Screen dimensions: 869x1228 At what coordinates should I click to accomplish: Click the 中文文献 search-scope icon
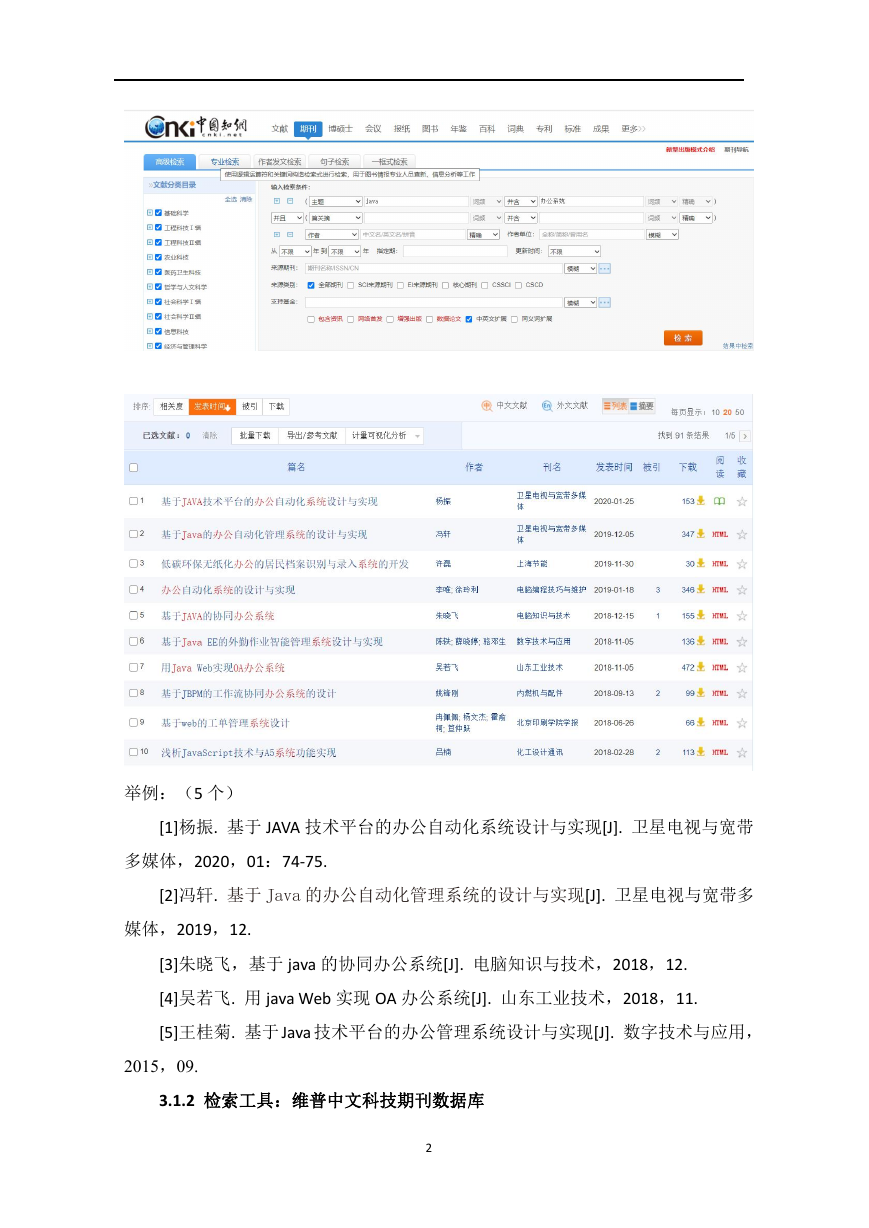(x=487, y=406)
